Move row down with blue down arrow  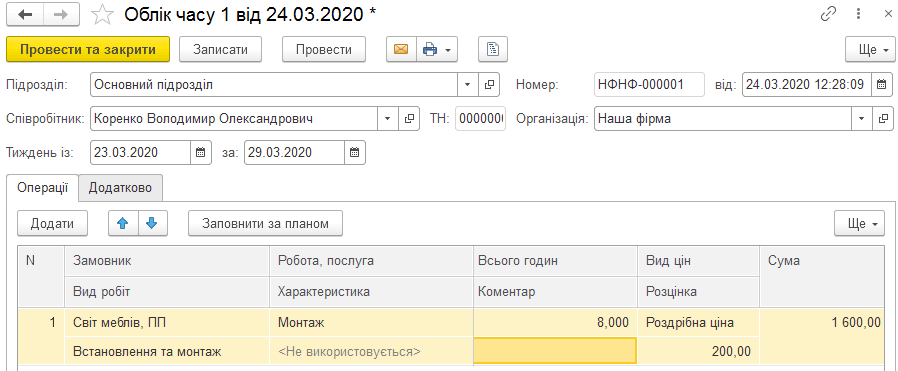(x=152, y=223)
